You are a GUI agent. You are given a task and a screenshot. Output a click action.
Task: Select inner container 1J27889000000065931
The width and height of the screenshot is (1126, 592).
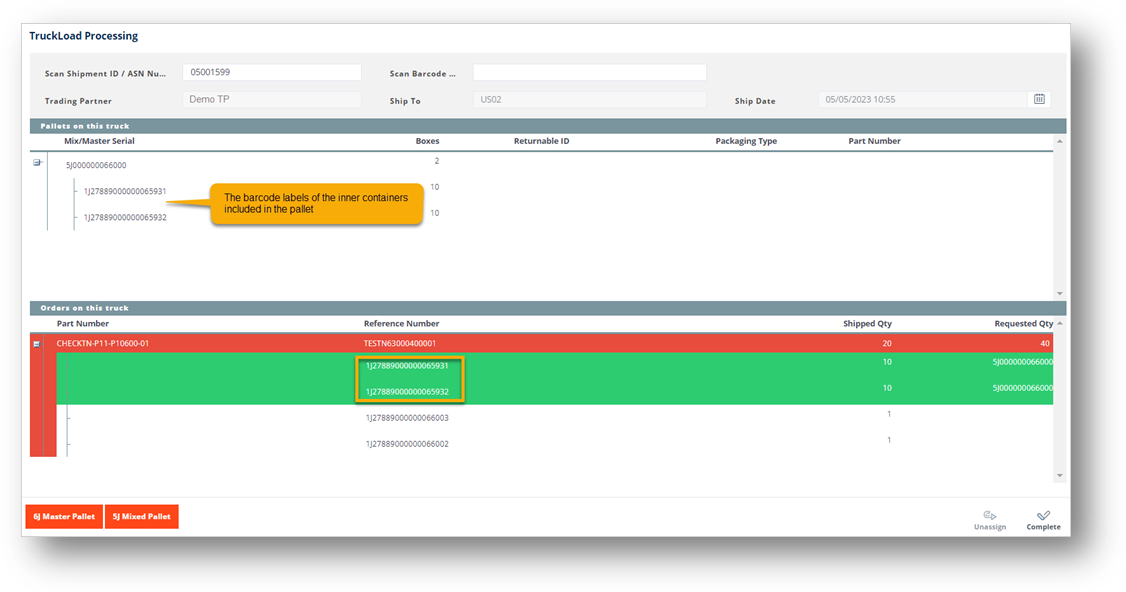(123, 191)
